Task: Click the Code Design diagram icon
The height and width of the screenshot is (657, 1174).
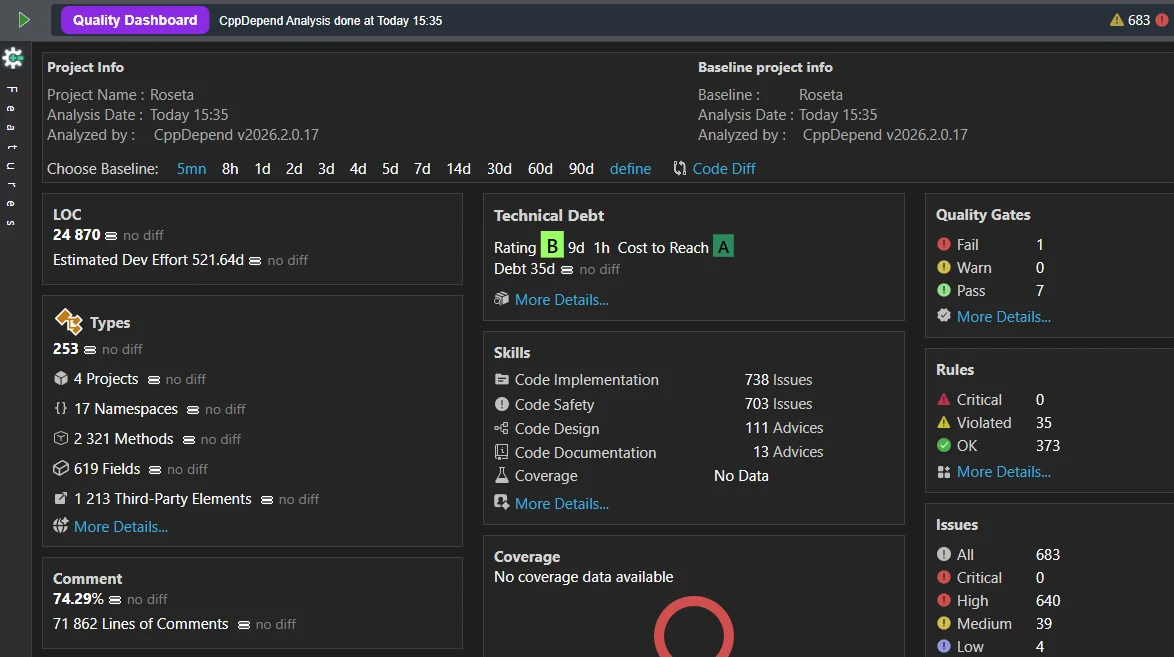Action: (x=502, y=429)
